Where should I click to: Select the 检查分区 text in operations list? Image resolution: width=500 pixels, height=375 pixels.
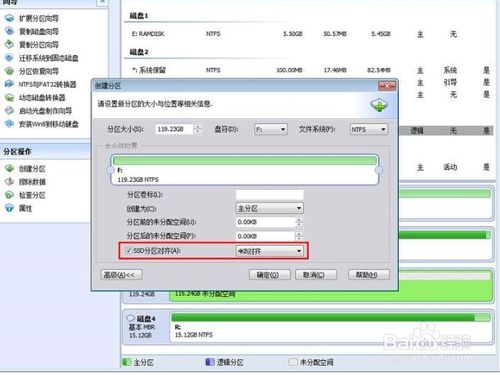32,195
